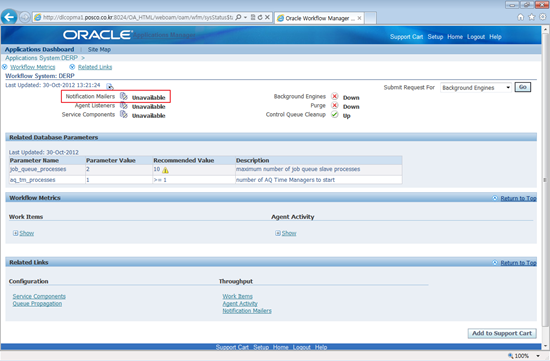Click the vertical scrollbar down arrow
Screen dimensions: 550x361
pyautogui.click(x=545, y=346)
